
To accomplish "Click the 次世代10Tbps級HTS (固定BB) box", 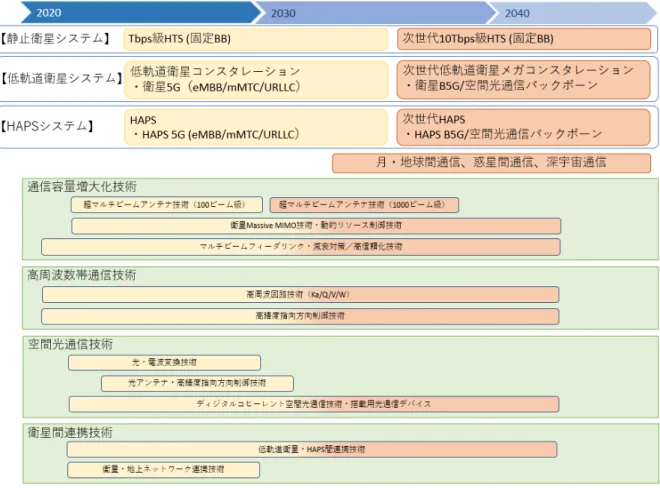I will [524, 39].
